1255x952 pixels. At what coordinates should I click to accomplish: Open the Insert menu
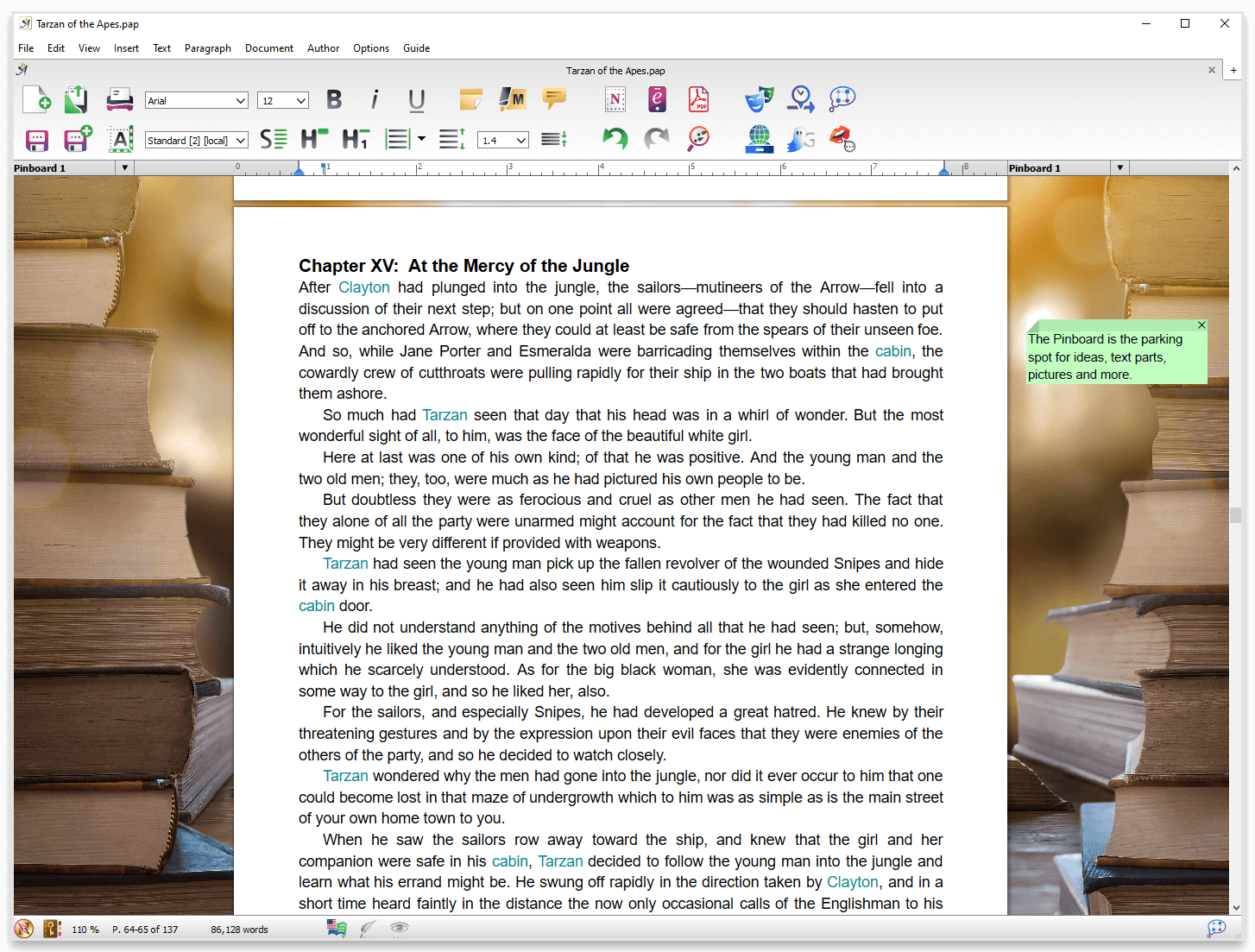[126, 48]
